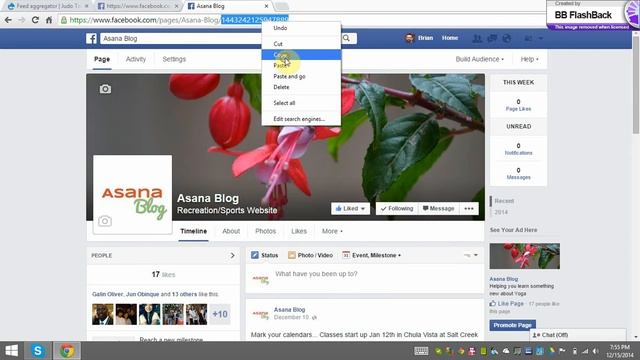Click the browser forward arrow
This screenshot has height=360, width=640.
tap(22, 20)
